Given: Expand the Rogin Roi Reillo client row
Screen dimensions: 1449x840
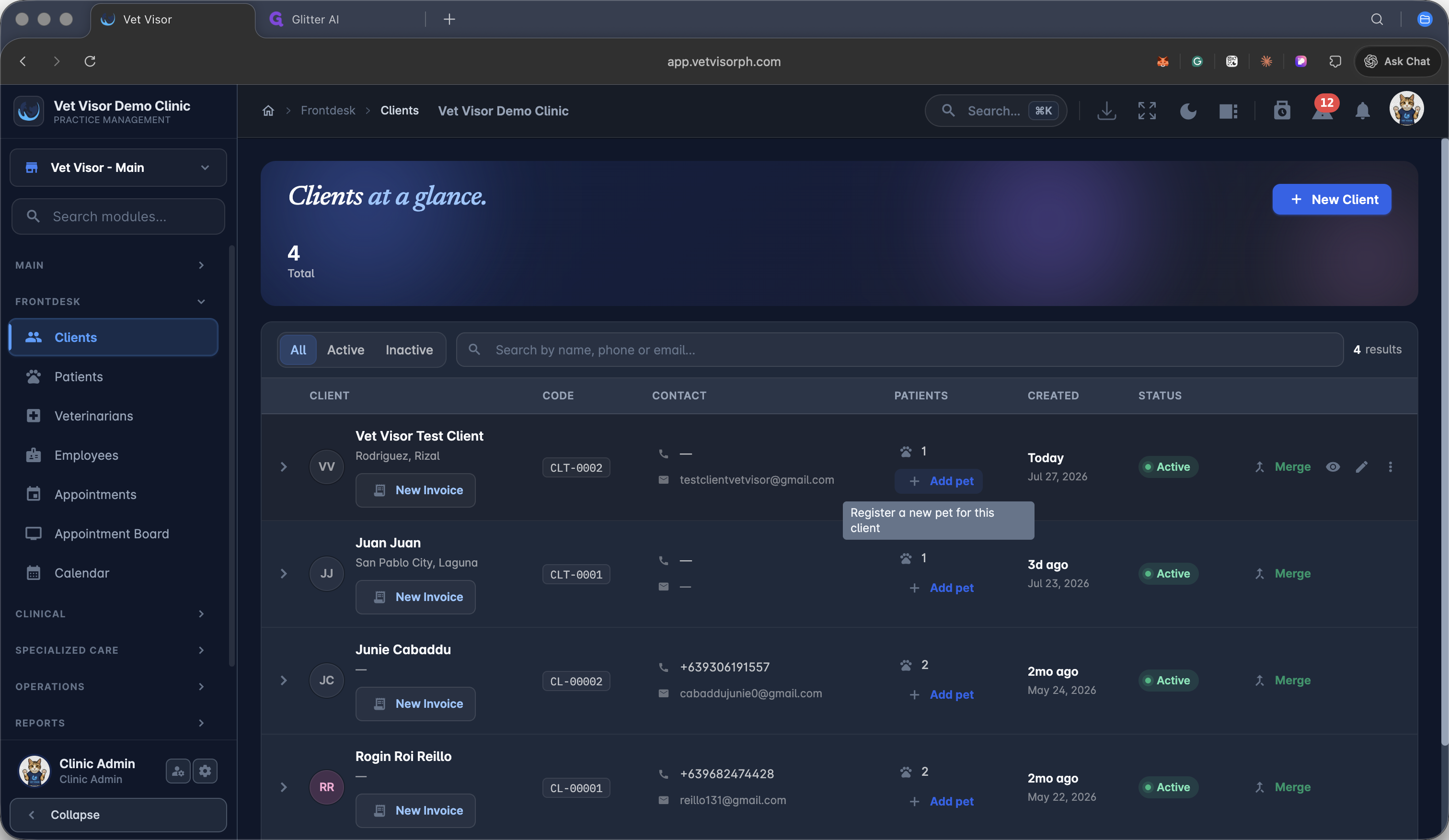Looking at the screenshot, I should tap(284, 787).
